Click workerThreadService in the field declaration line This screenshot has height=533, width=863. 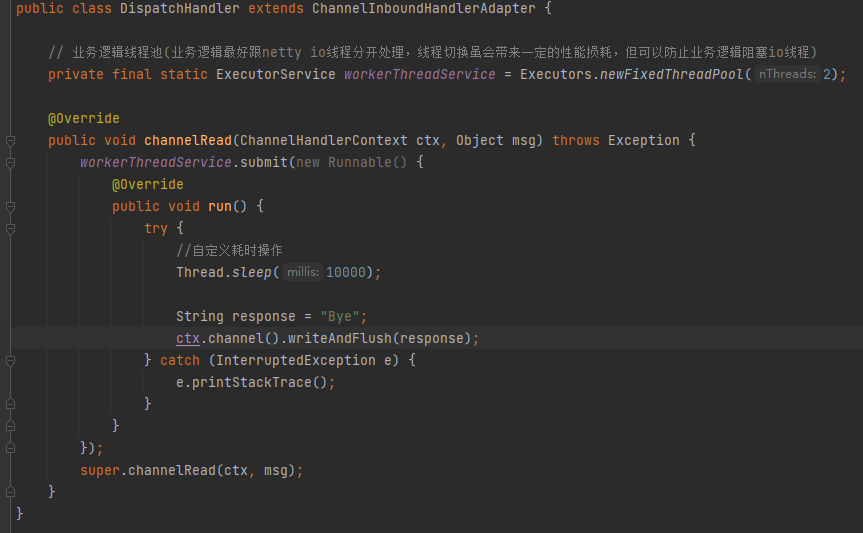point(419,74)
